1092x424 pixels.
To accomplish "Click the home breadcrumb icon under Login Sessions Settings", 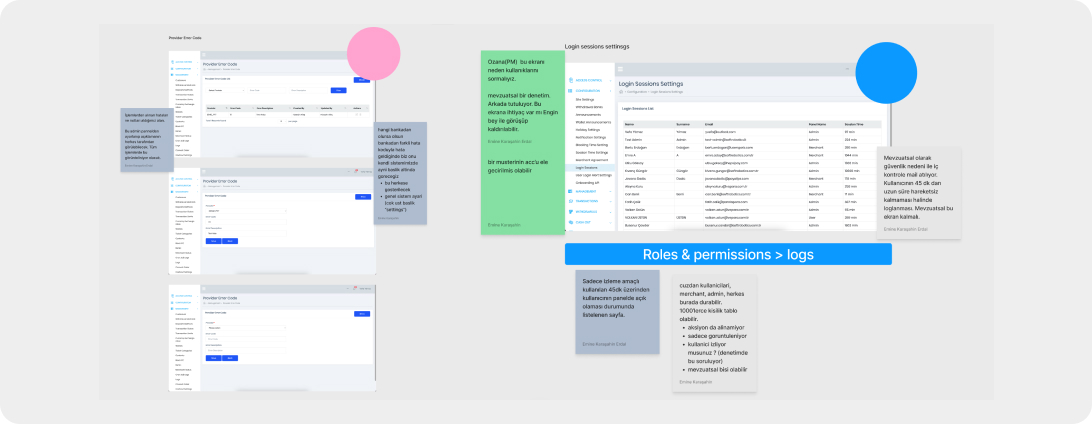I will [621, 91].
